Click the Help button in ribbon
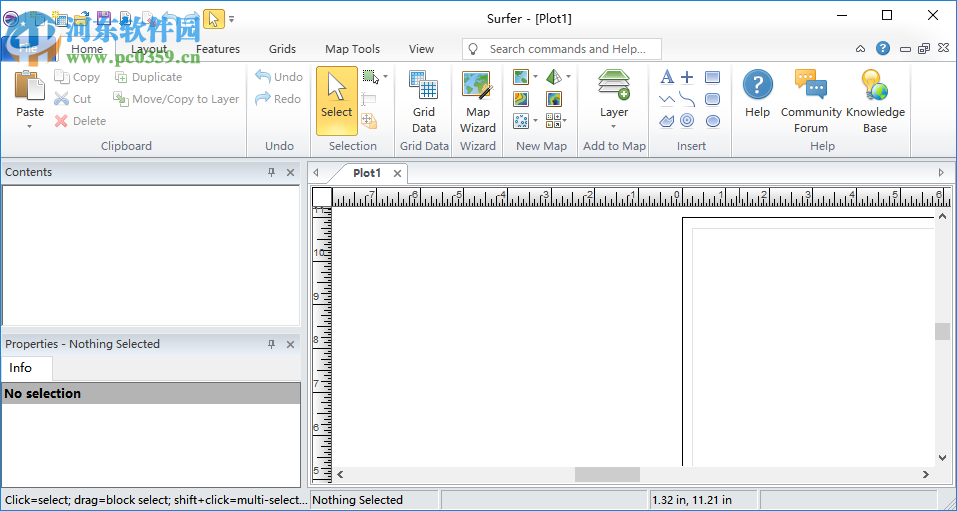The width and height of the screenshot is (957, 511). click(757, 95)
